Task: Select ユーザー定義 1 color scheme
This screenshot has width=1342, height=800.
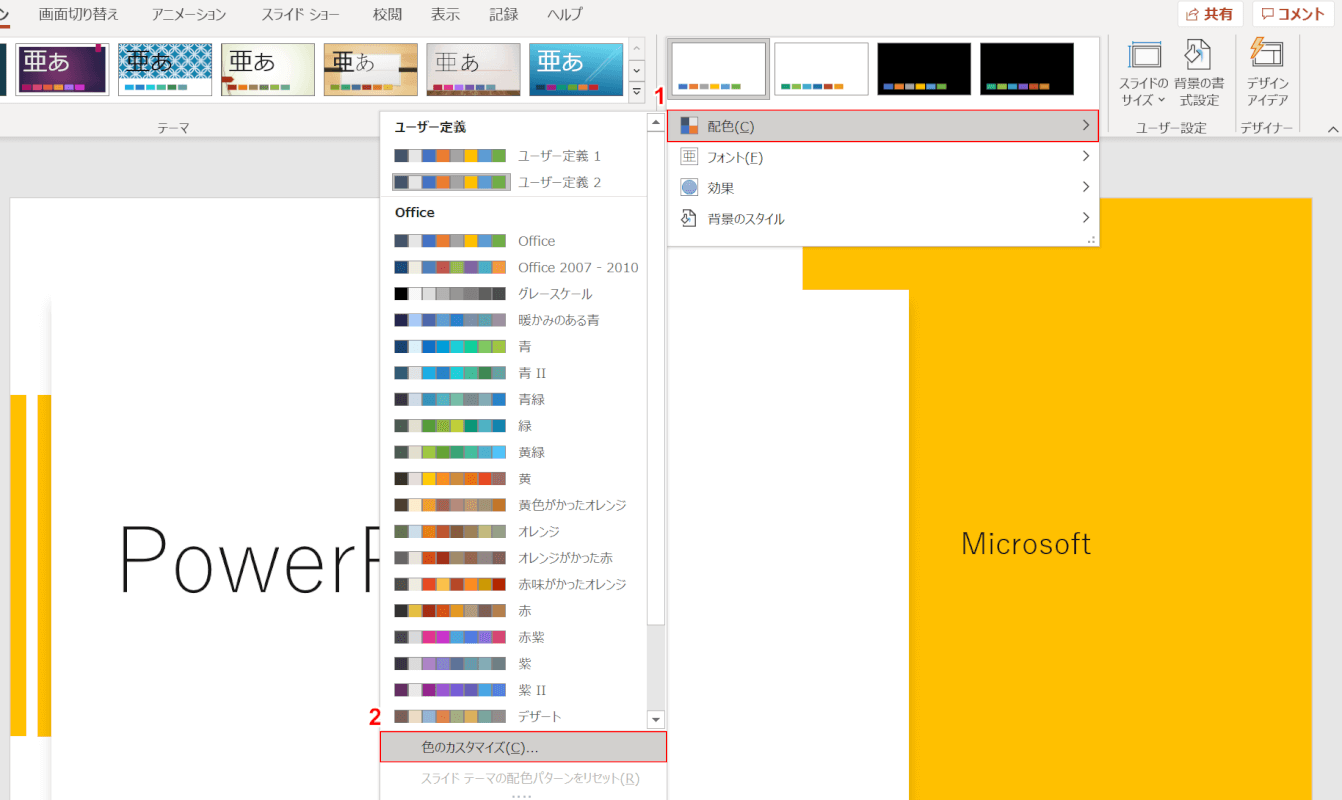Action: (x=514, y=156)
